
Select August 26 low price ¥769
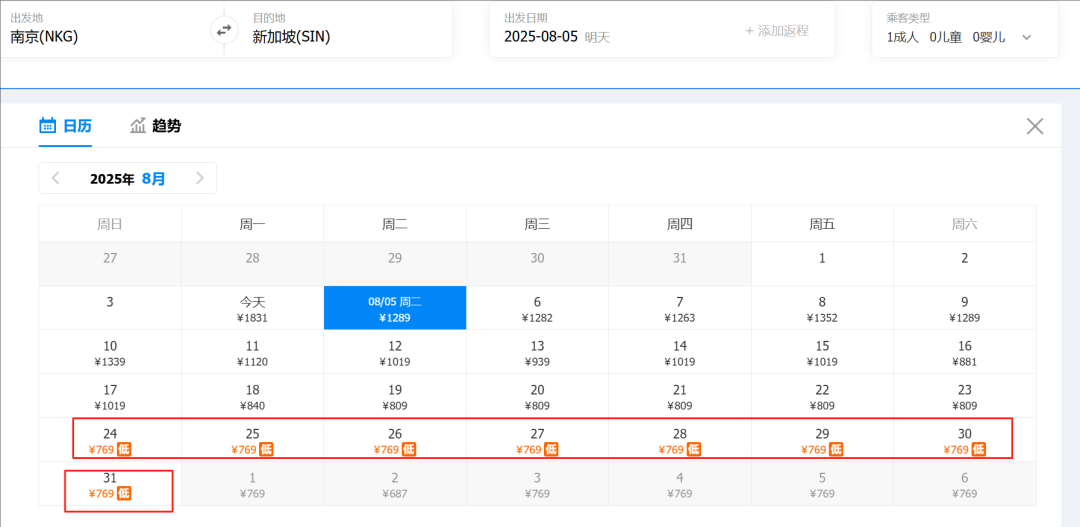pyautogui.click(x=395, y=440)
